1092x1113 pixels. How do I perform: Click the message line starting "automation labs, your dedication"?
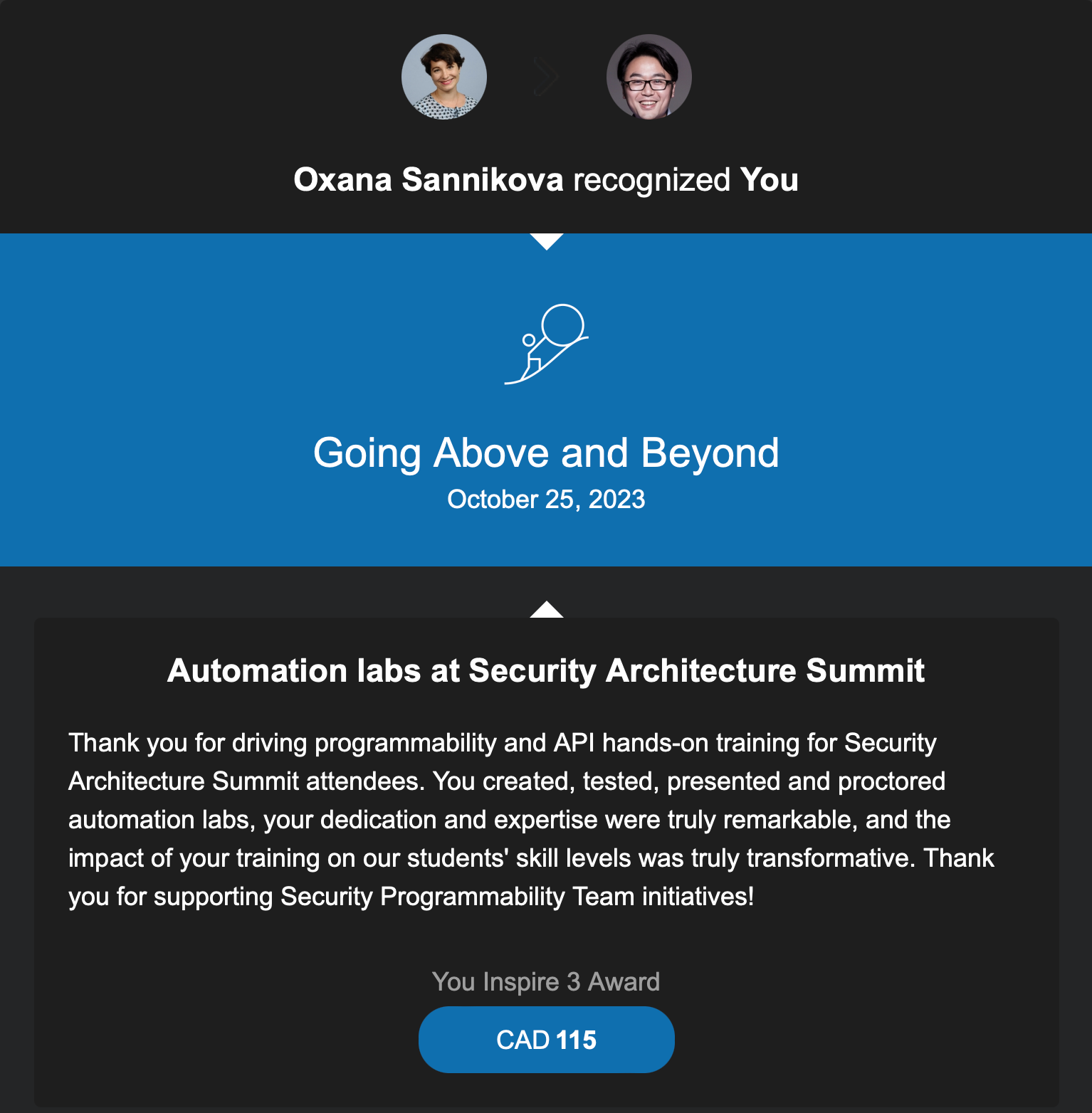(509, 820)
